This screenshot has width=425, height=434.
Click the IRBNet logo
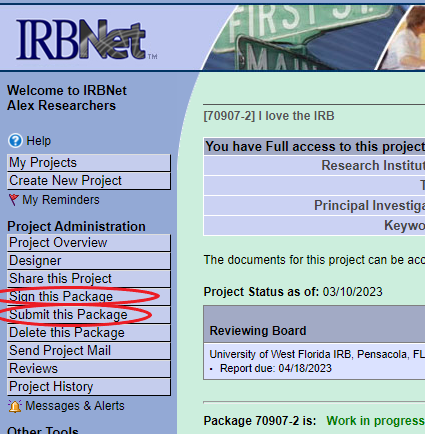(x=86, y=40)
